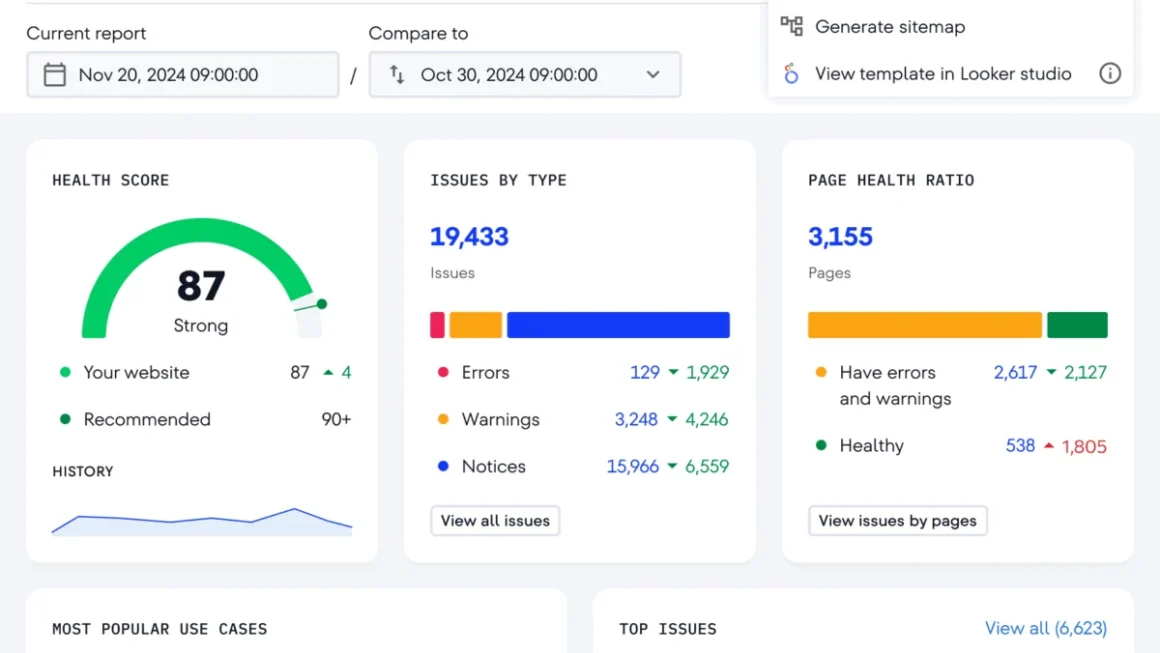Choose View template in Looker studio
This screenshot has width=1160, height=653.
coord(943,73)
